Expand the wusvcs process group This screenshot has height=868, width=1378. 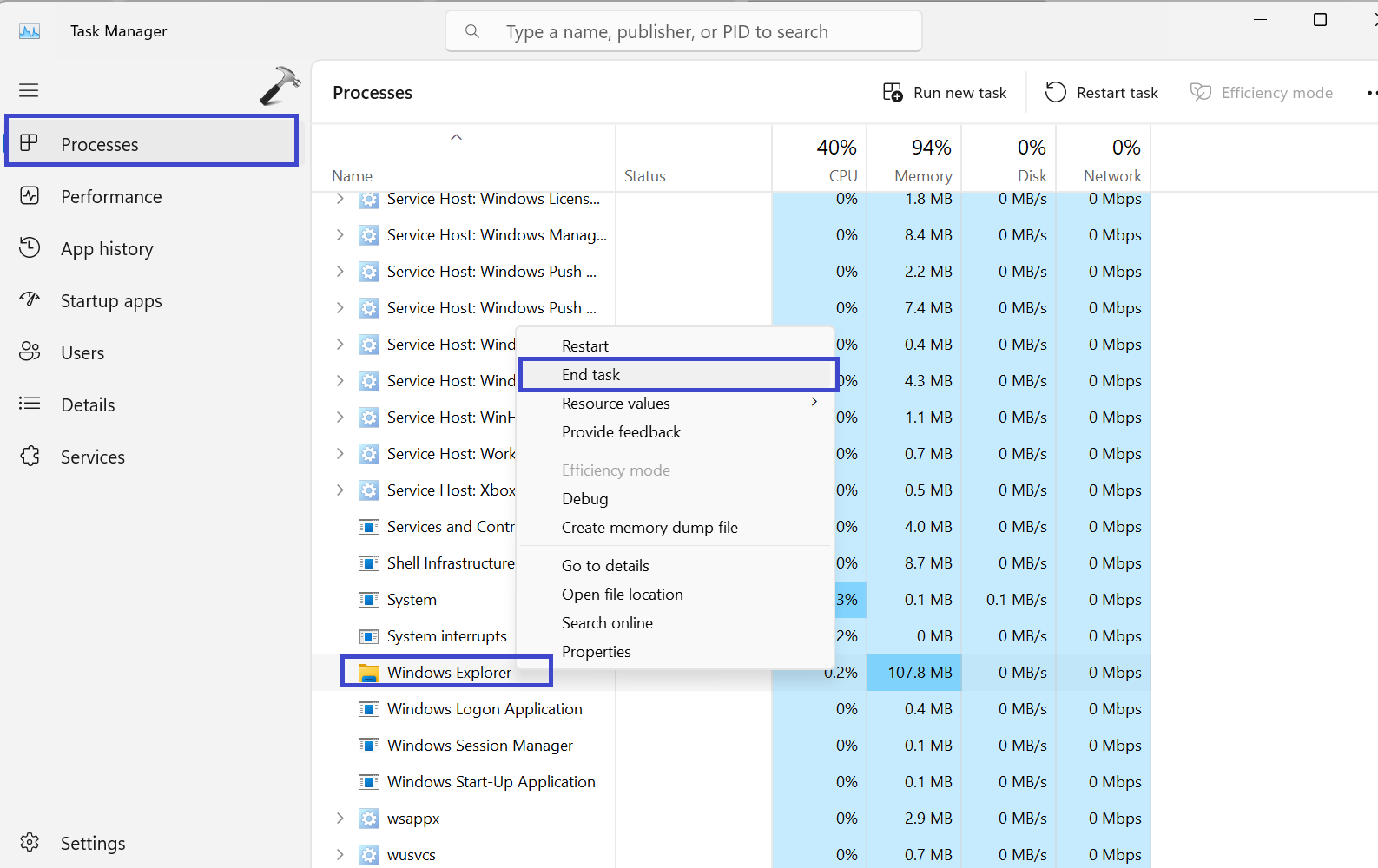[x=340, y=855]
